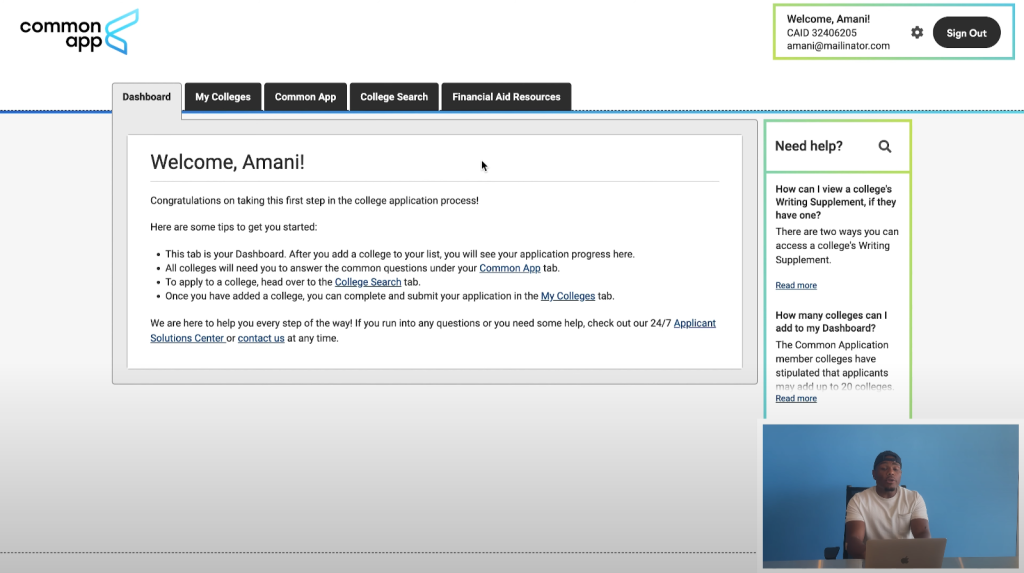
Task: Click the My Colleges link in tips list
Action: pos(567,296)
